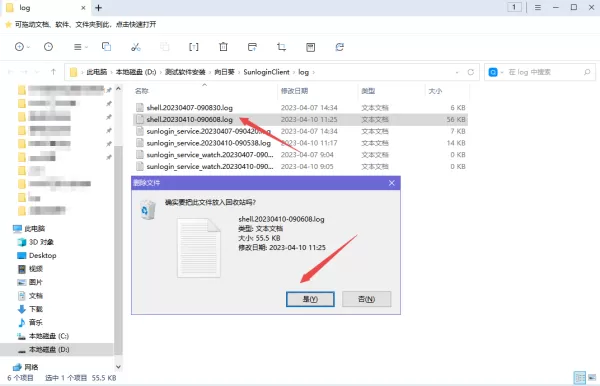Open the hamburger menu in title bar
The width and height of the screenshot is (600, 386).
pyautogui.click(x=538, y=7)
